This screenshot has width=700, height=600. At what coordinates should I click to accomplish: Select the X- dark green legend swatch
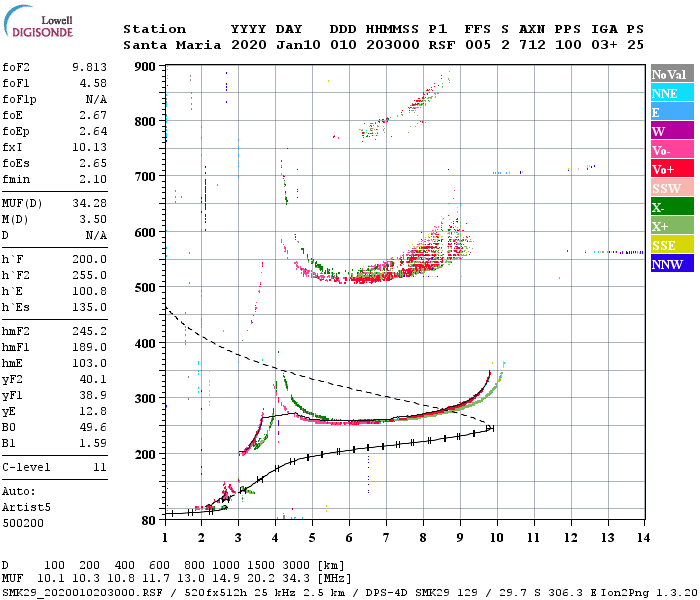[x=672, y=207]
